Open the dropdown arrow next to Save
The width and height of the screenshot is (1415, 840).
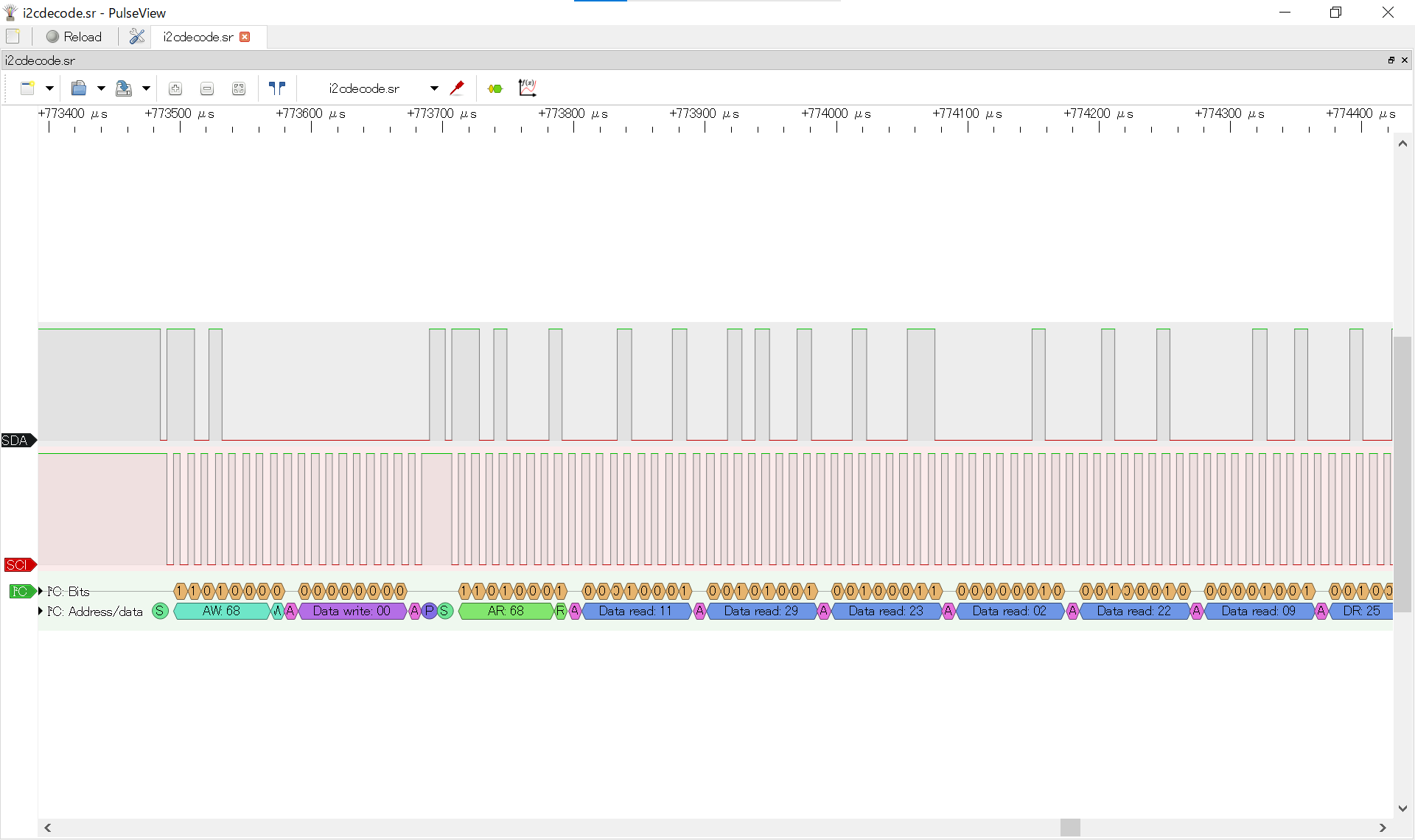[146, 88]
